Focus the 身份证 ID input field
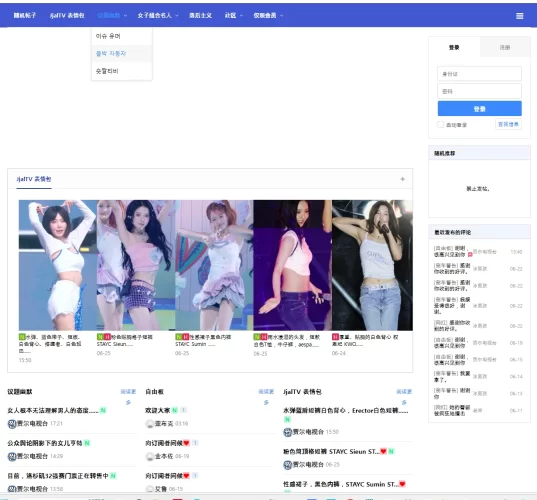Viewport: 537px width, 500px height. coord(479,74)
